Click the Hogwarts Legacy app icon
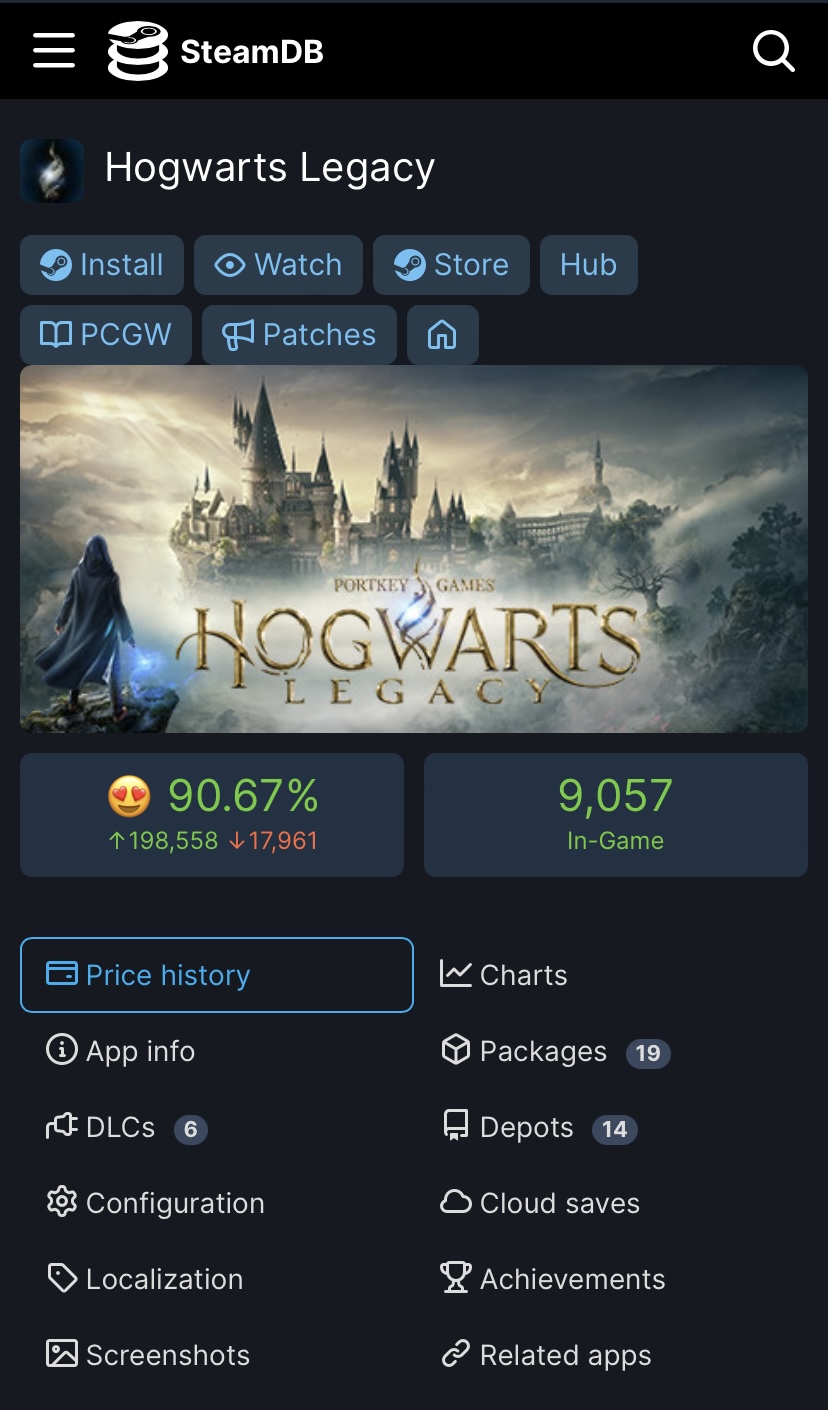The height and width of the screenshot is (1410, 828). (52, 171)
